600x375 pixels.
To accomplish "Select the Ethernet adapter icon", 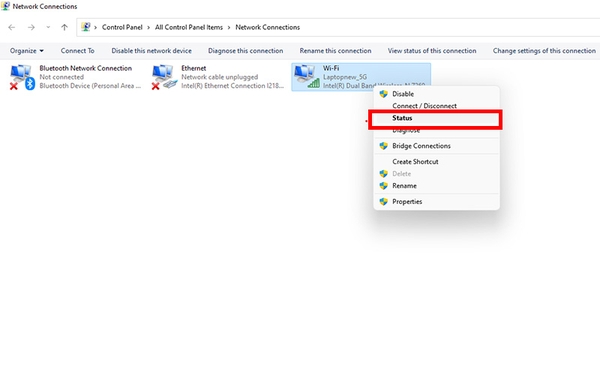I will click(x=164, y=77).
